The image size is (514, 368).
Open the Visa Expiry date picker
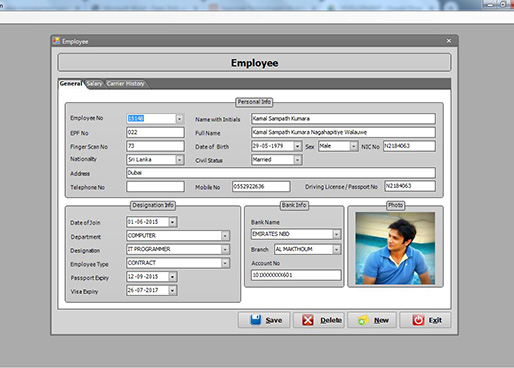172,290
